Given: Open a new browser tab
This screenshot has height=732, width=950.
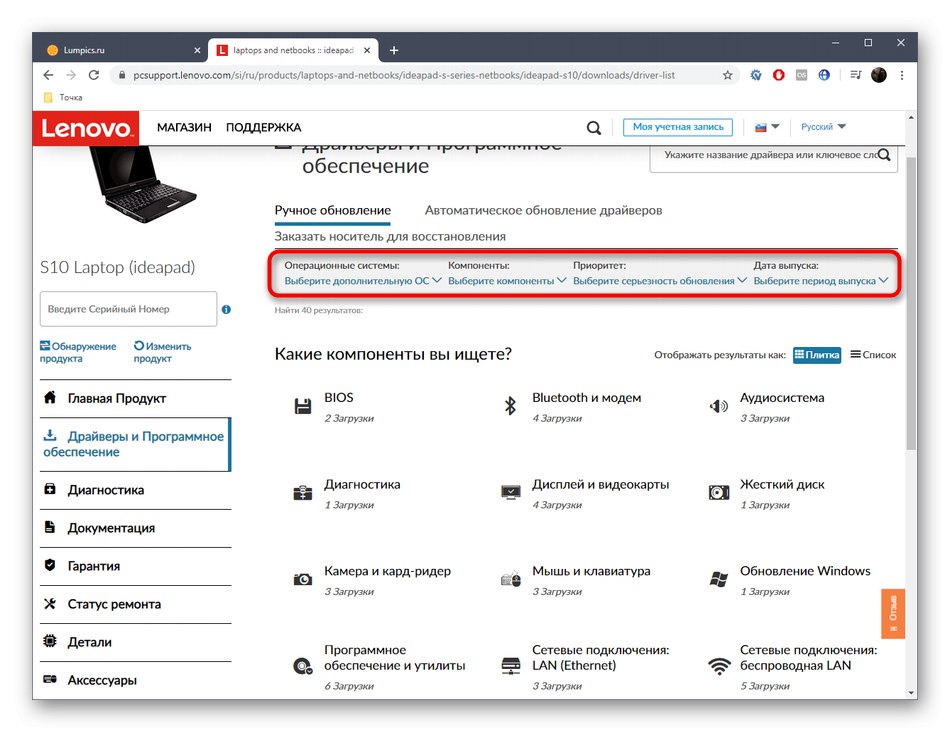Looking at the screenshot, I should [394, 50].
